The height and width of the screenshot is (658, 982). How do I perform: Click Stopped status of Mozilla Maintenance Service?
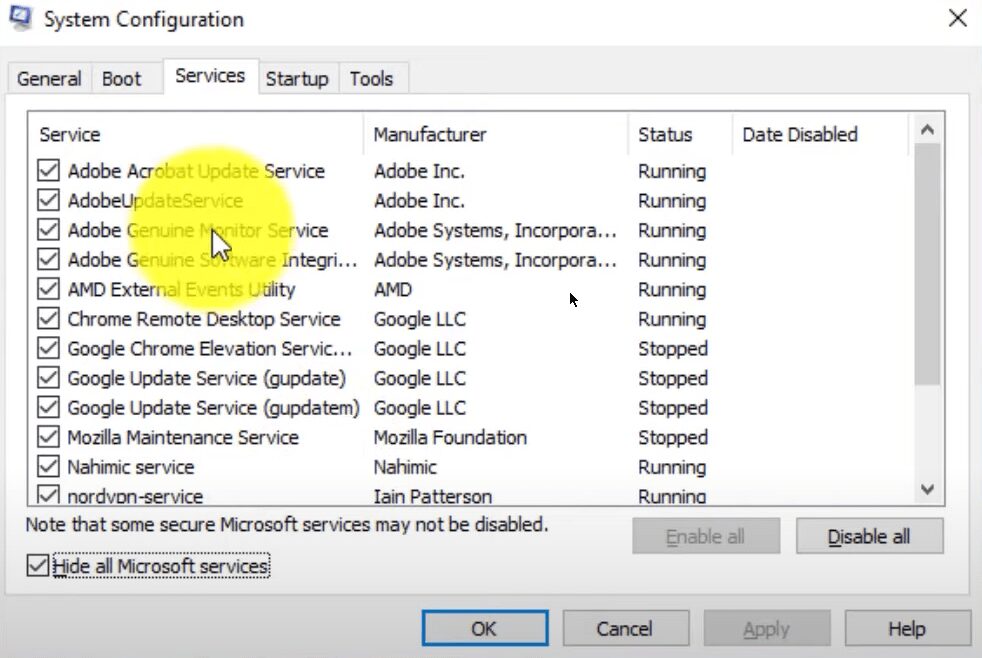pos(673,437)
